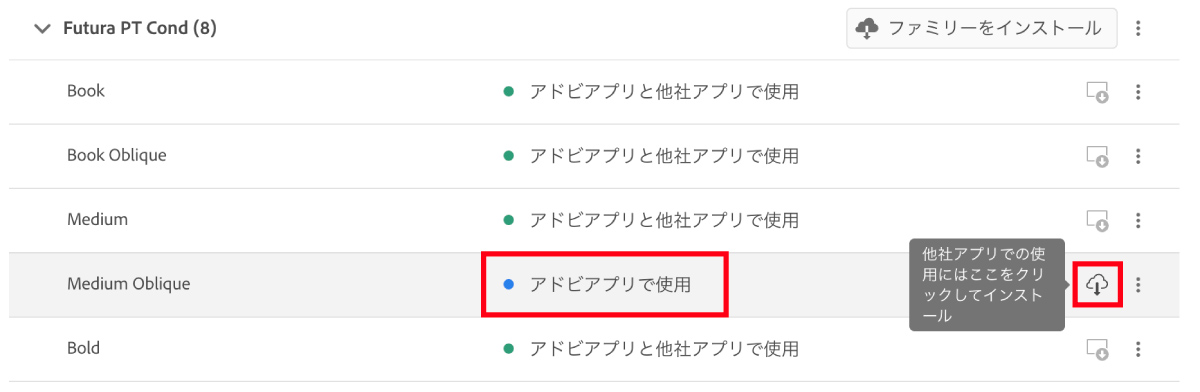The width and height of the screenshot is (1200, 392).
Task: Open the three-dot menu for Medium
Action: (x=1138, y=221)
